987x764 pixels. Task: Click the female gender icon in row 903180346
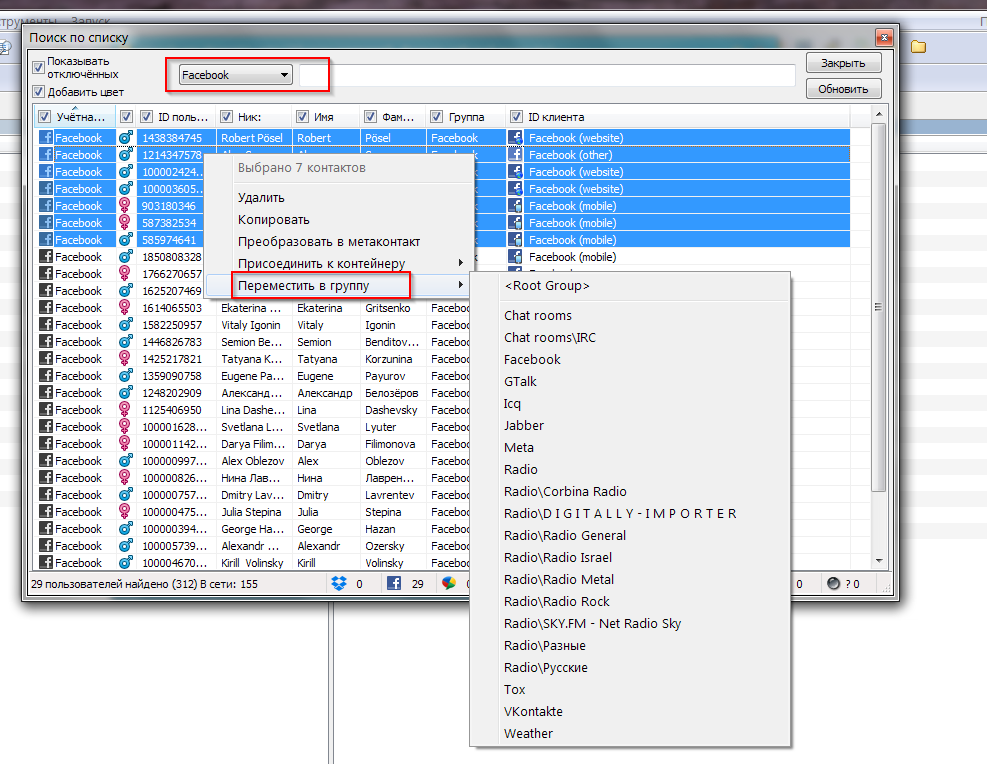tap(125, 205)
